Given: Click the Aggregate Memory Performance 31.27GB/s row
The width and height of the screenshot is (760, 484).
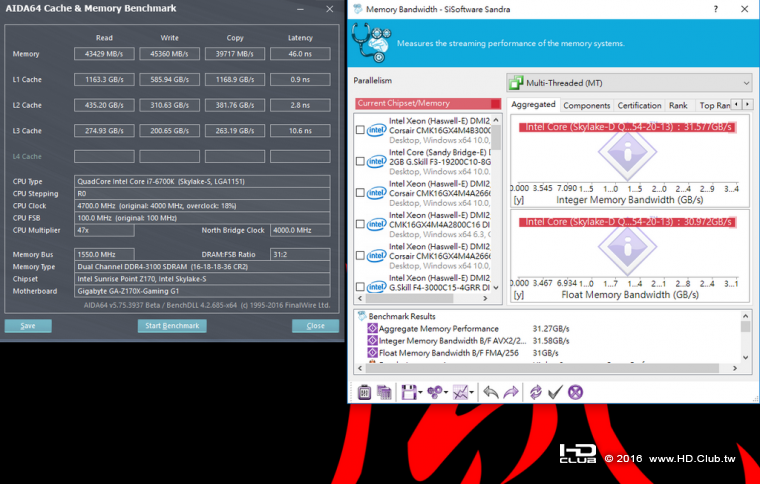Looking at the screenshot, I should pos(468,328).
